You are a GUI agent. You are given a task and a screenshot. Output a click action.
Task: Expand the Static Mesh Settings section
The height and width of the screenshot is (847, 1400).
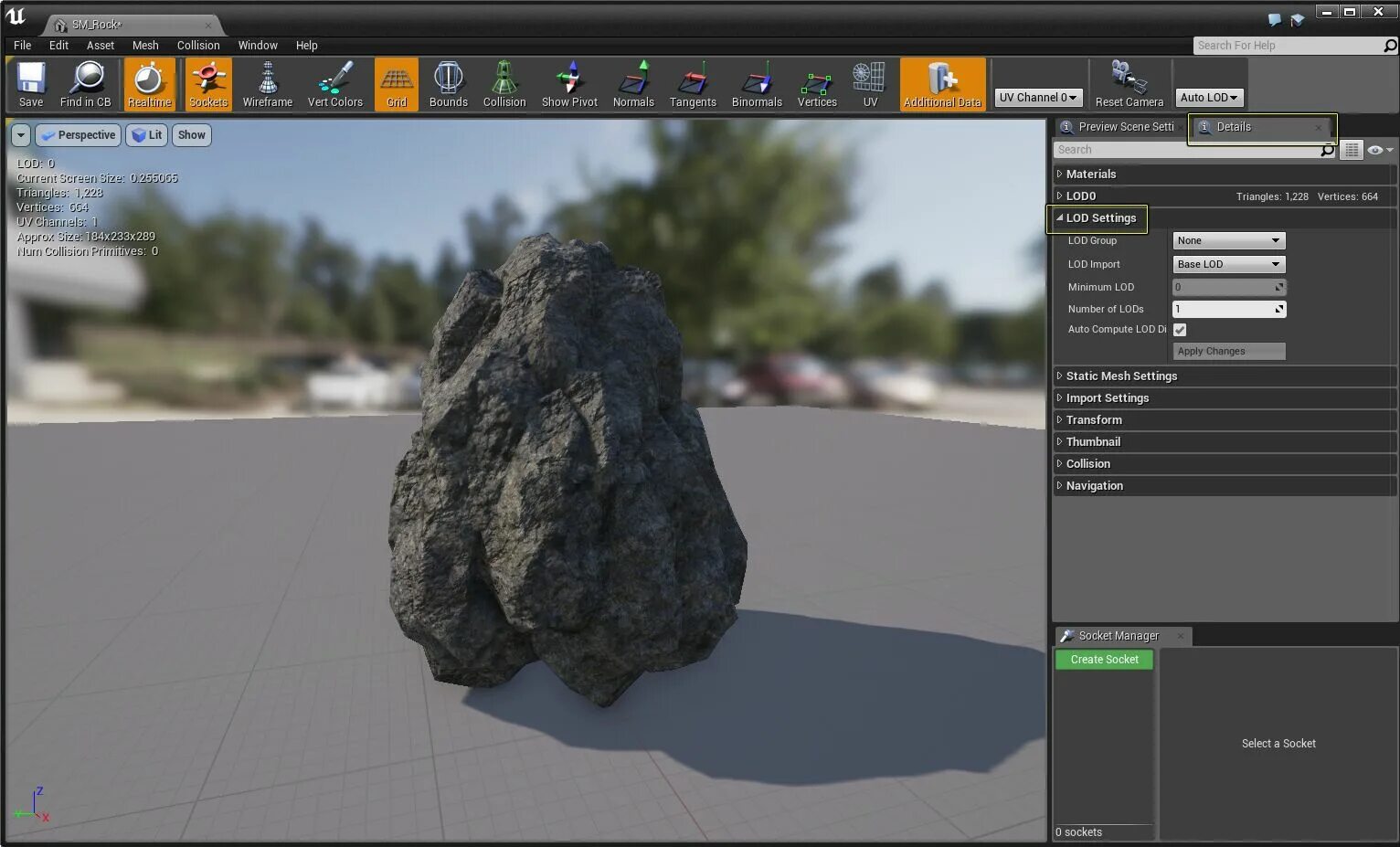point(1120,376)
